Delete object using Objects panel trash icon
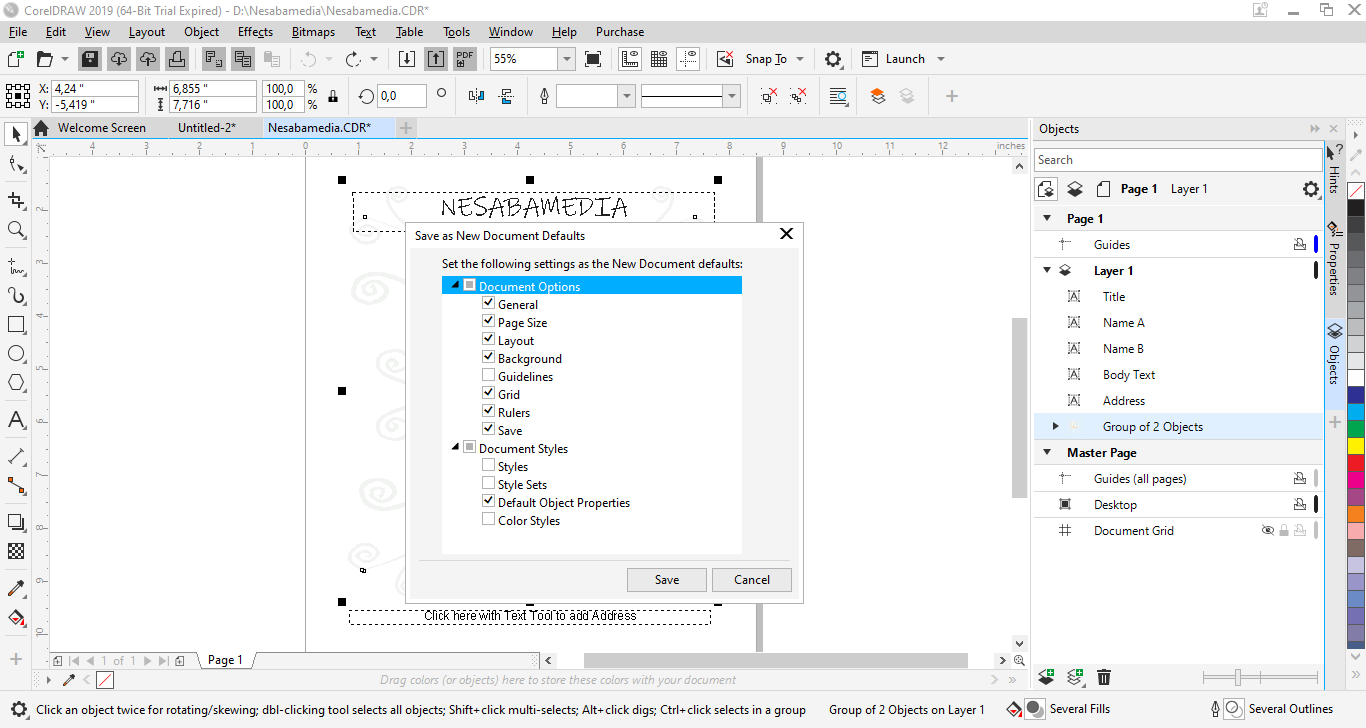1366x728 pixels. (x=1104, y=677)
